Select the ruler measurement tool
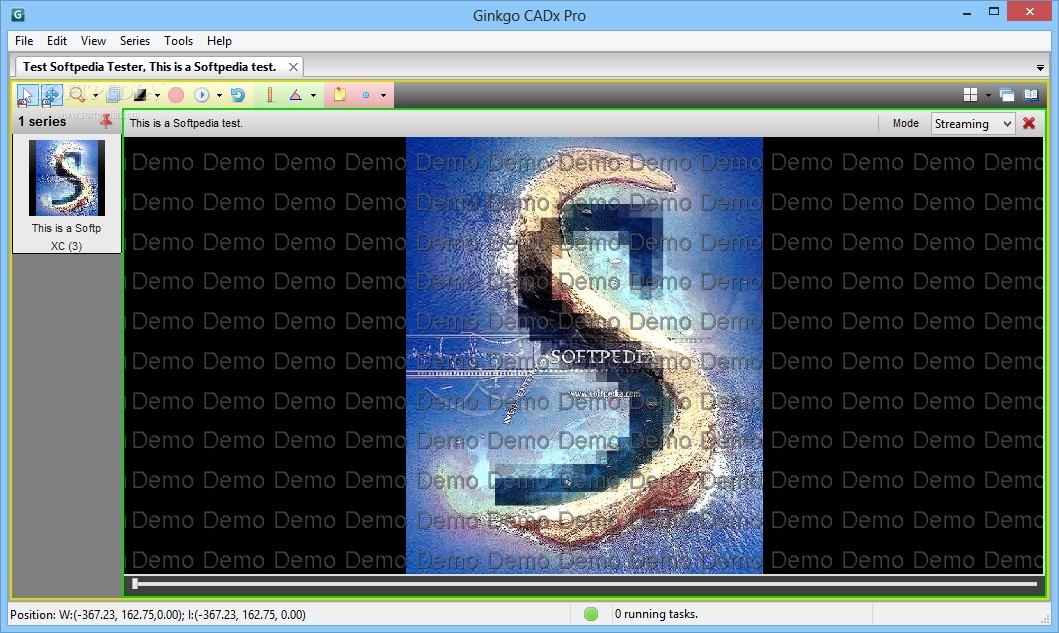This screenshot has height=633, width=1059. pos(269,95)
